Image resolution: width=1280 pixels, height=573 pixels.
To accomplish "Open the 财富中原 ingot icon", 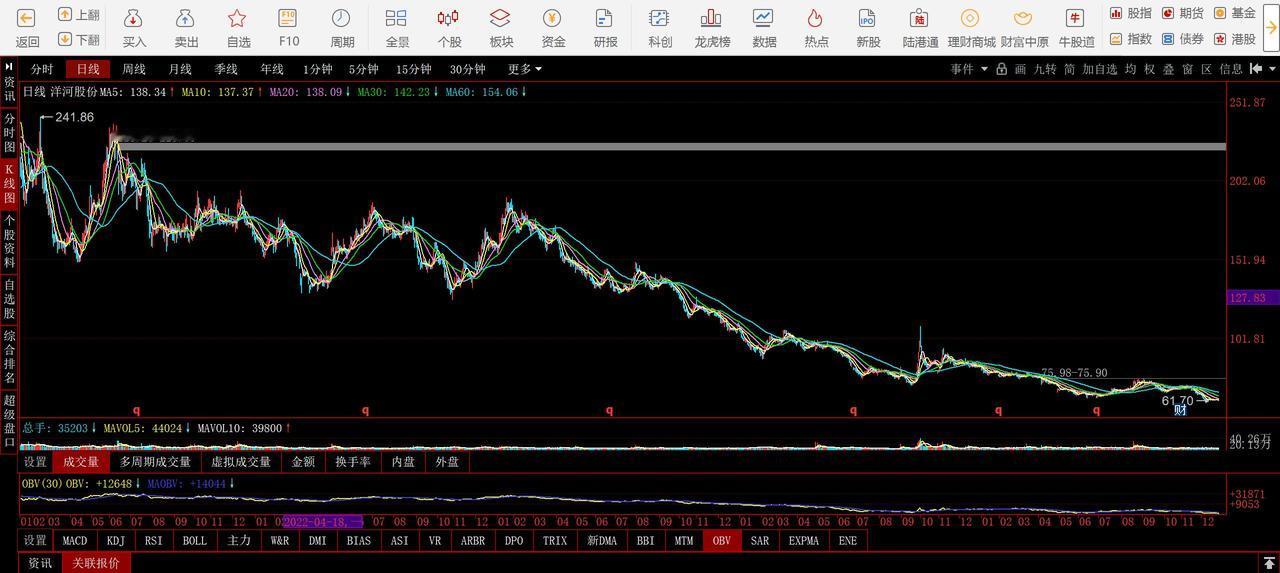I will 1024,18.
